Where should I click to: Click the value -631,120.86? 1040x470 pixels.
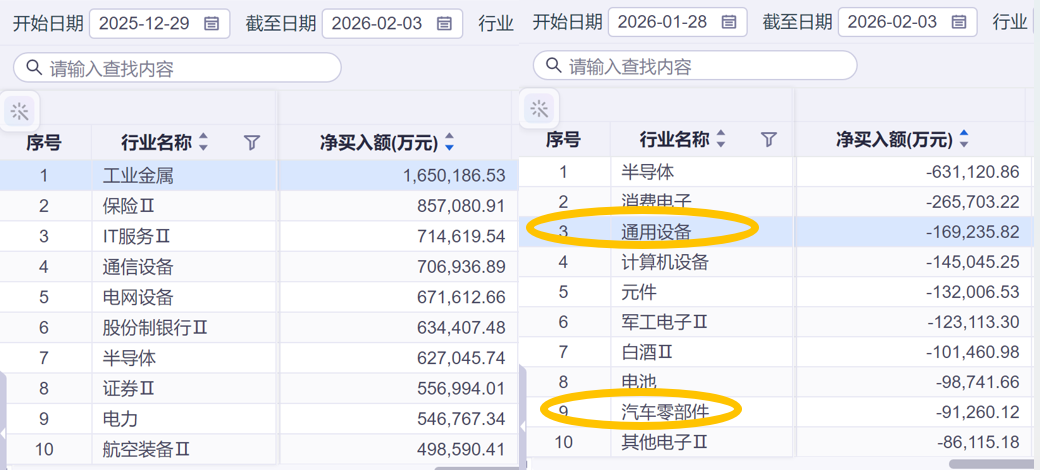click(973, 172)
